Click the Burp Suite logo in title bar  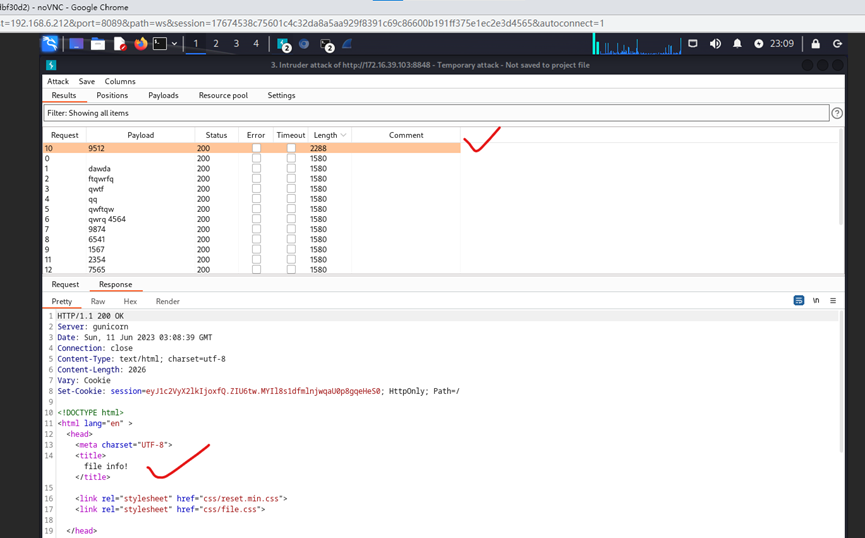point(51,65)
